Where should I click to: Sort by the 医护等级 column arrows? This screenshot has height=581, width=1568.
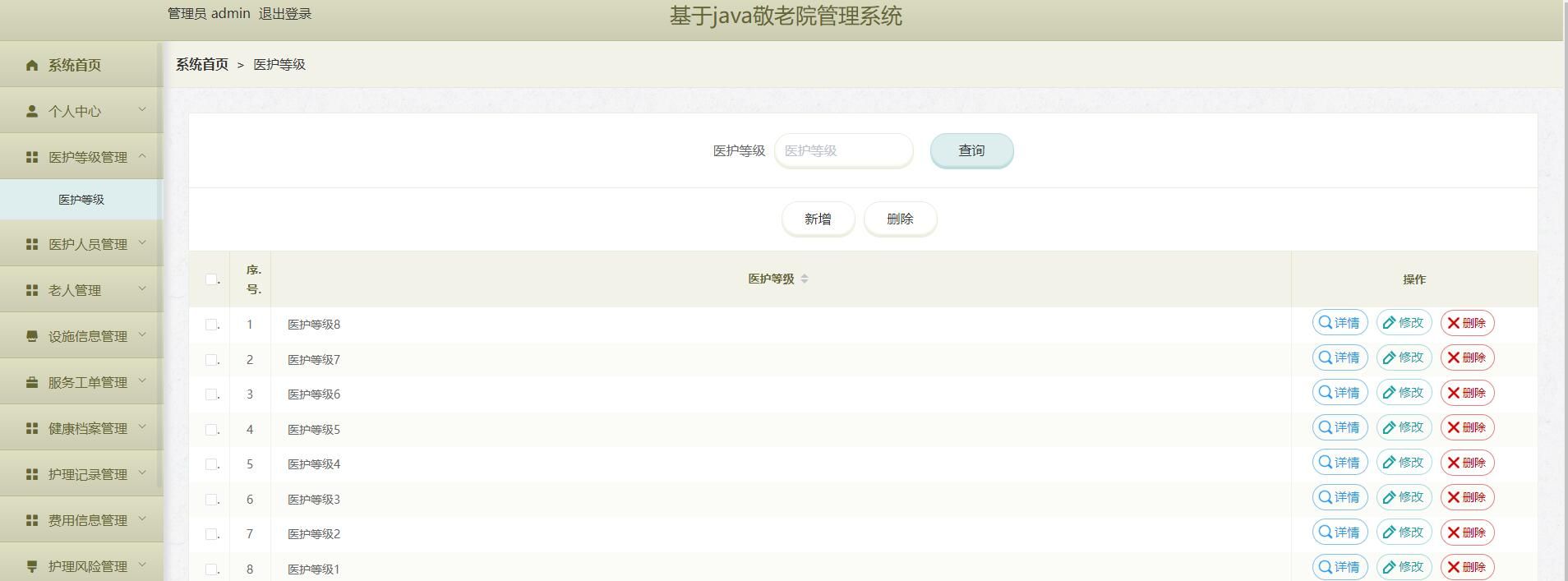click(x=805, y=279)
